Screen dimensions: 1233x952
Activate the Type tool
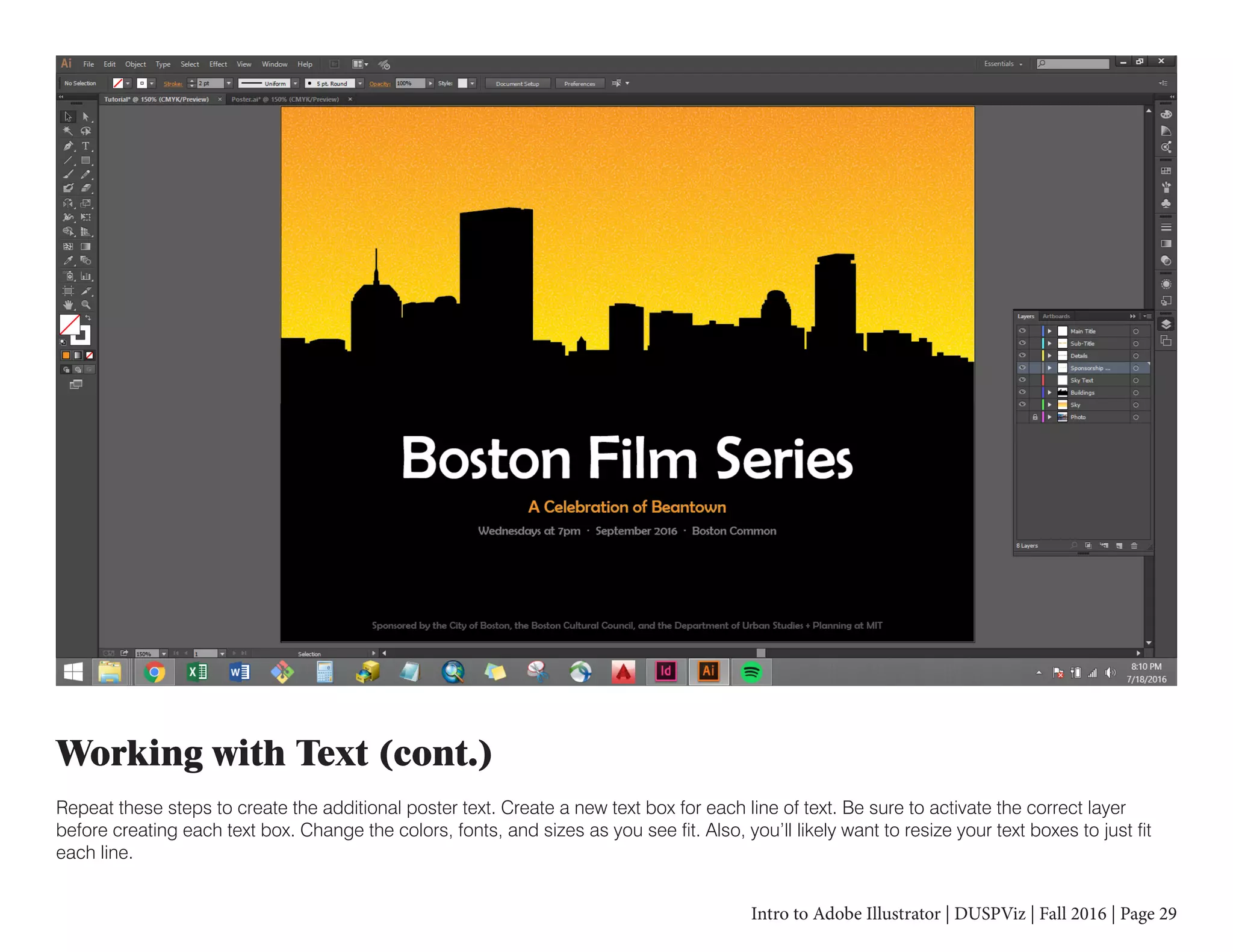pos(85,146)
